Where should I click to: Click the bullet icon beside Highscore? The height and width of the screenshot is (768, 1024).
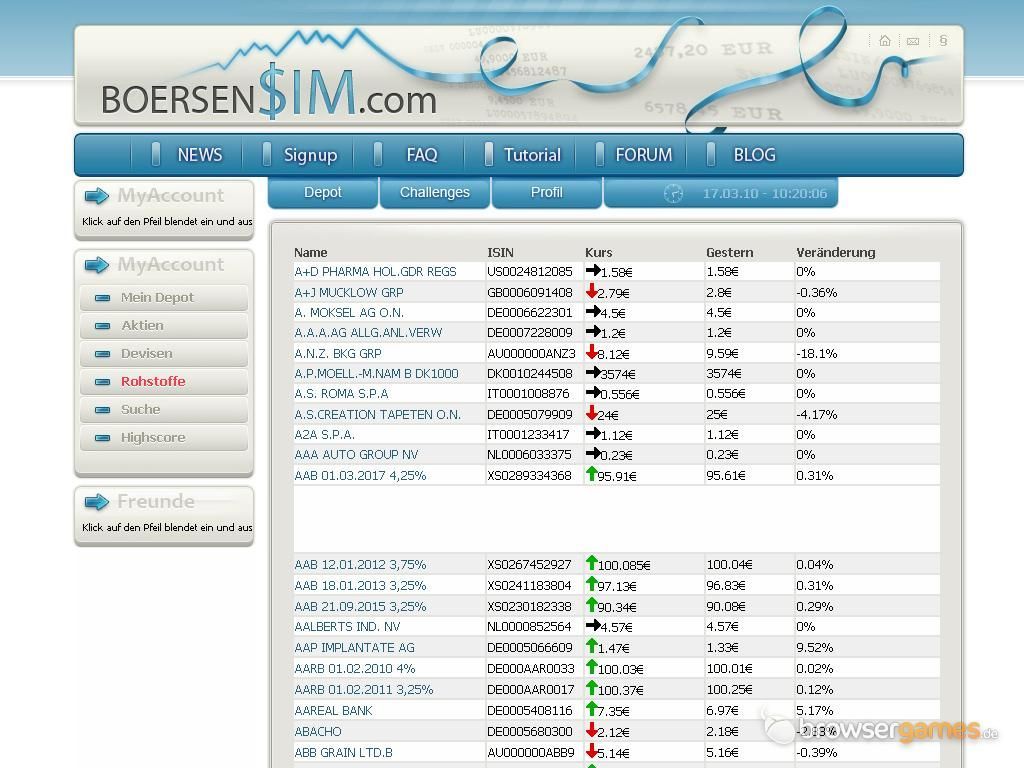click(103, 438)
